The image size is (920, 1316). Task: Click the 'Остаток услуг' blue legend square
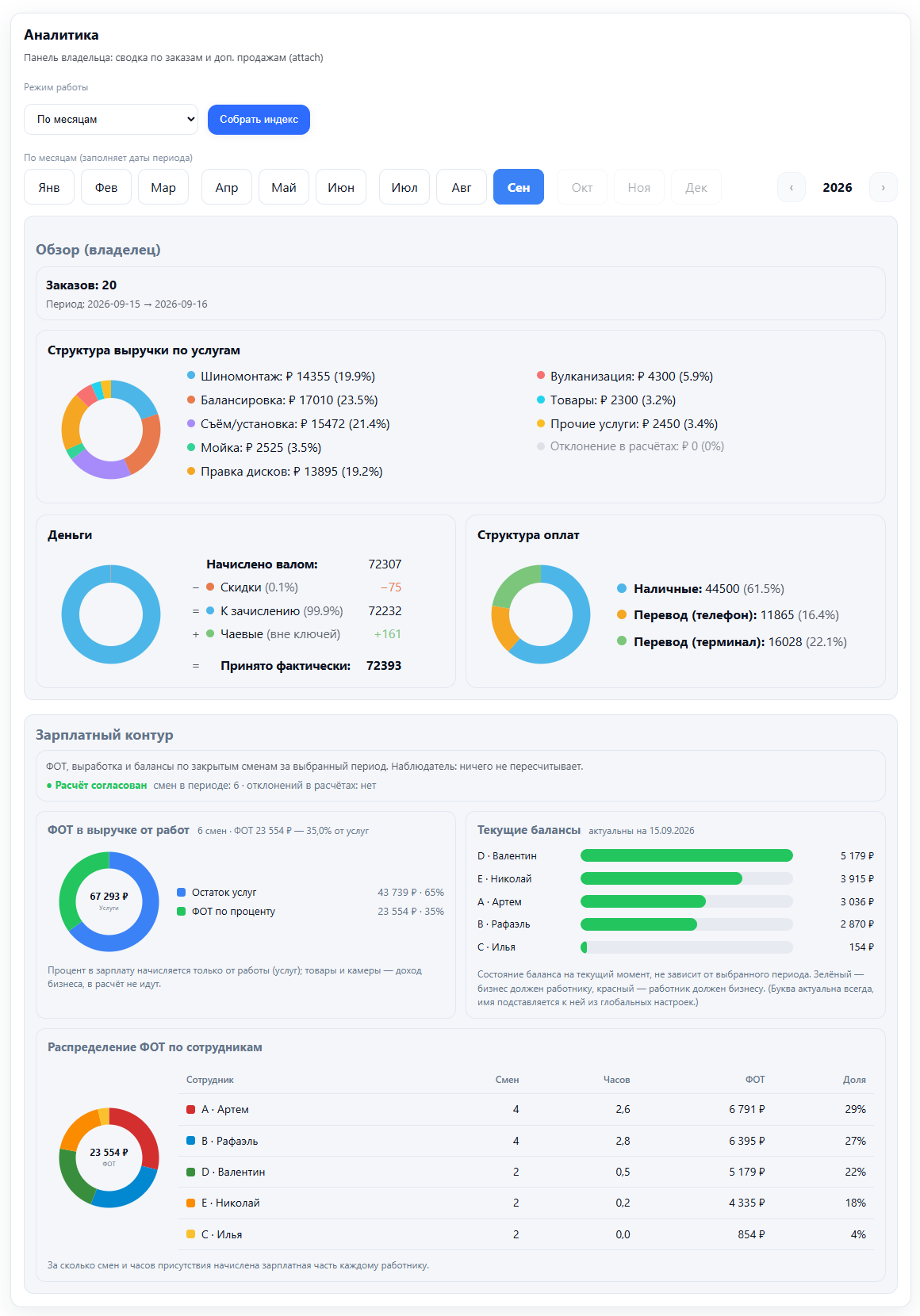pyautogui.click(x=182, y=892)
